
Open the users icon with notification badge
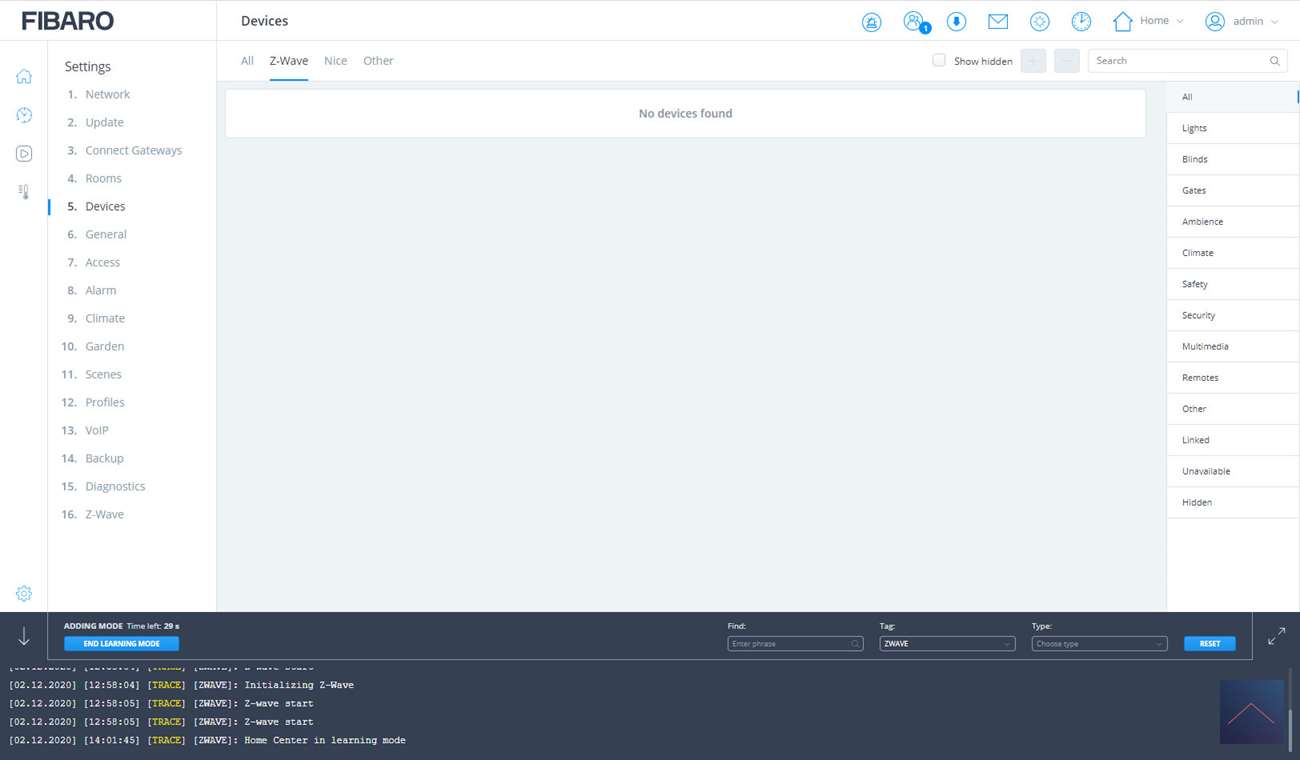pos(914,21)
